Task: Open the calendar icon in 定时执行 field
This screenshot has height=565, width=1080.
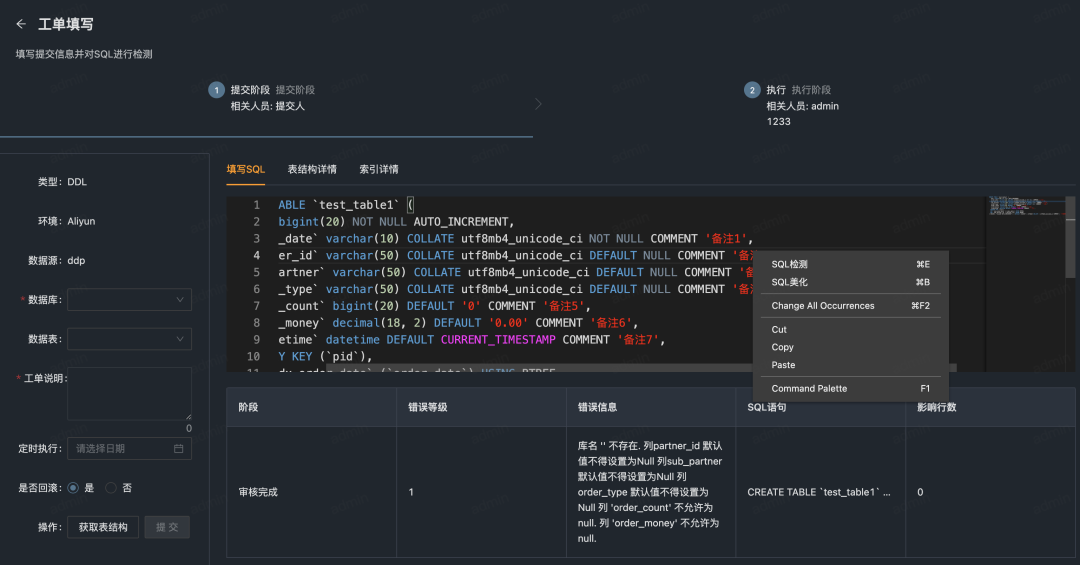Action: tap(178, 449)
